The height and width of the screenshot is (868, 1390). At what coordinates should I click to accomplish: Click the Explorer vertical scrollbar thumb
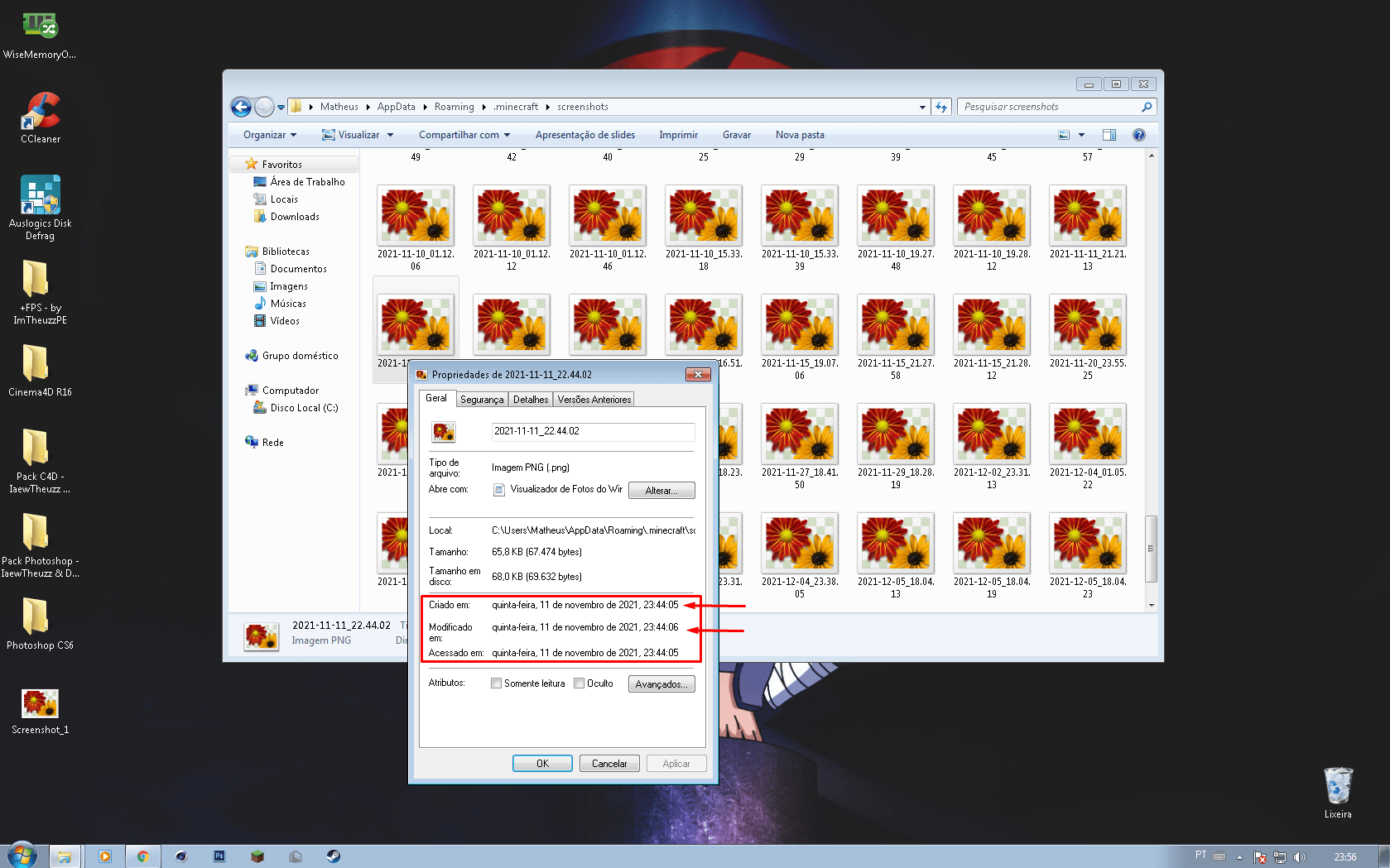pos(1151,549)
